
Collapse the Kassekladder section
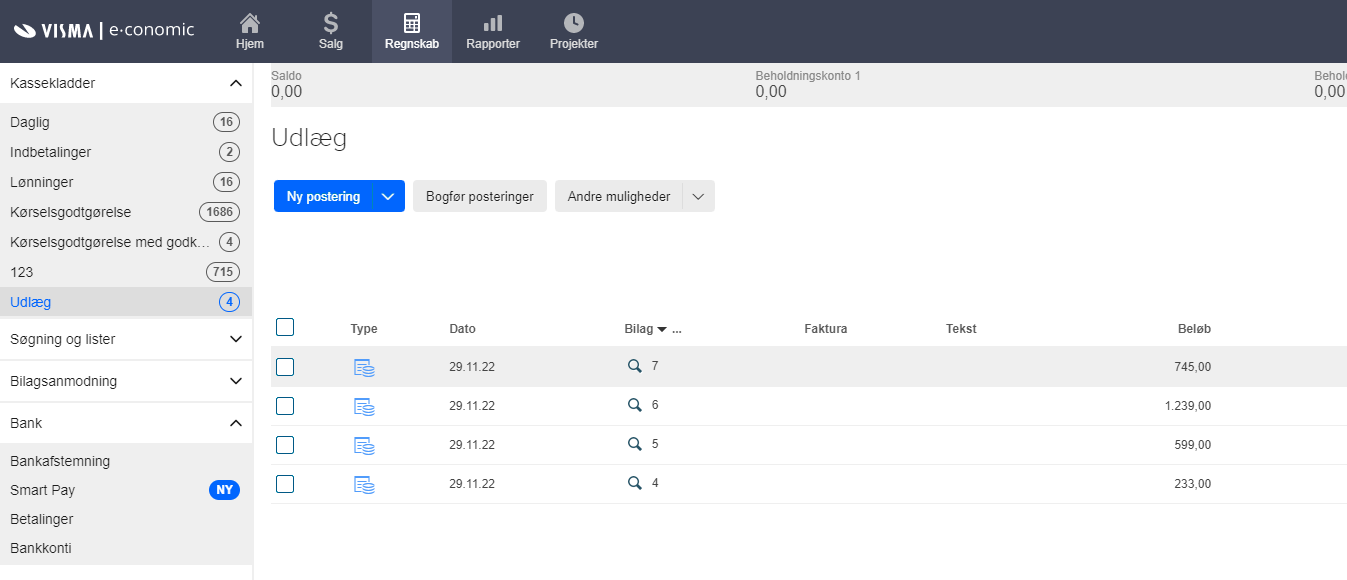[126, 83]
